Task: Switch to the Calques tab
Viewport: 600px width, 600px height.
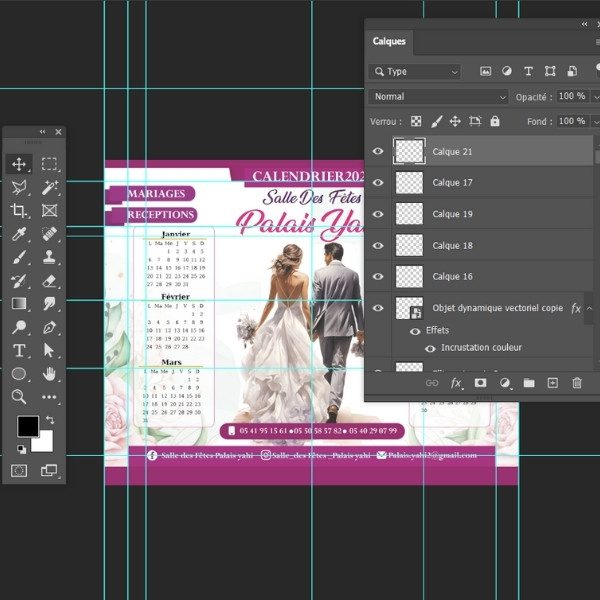Action: click(389, 42)
